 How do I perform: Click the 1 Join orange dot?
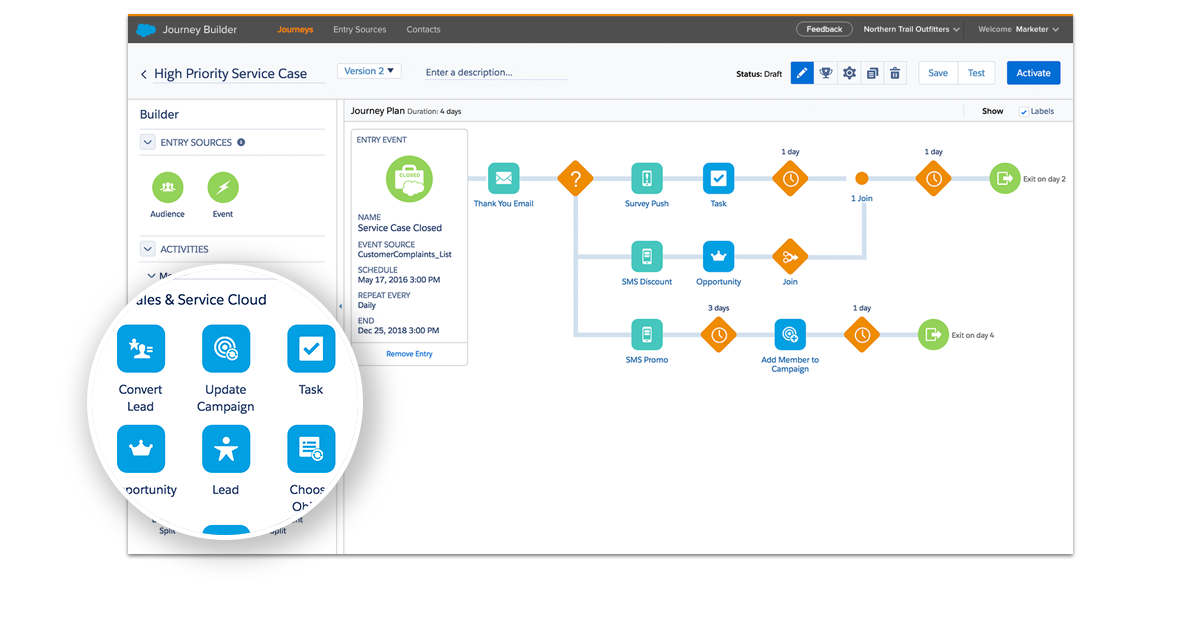[862, 179]
